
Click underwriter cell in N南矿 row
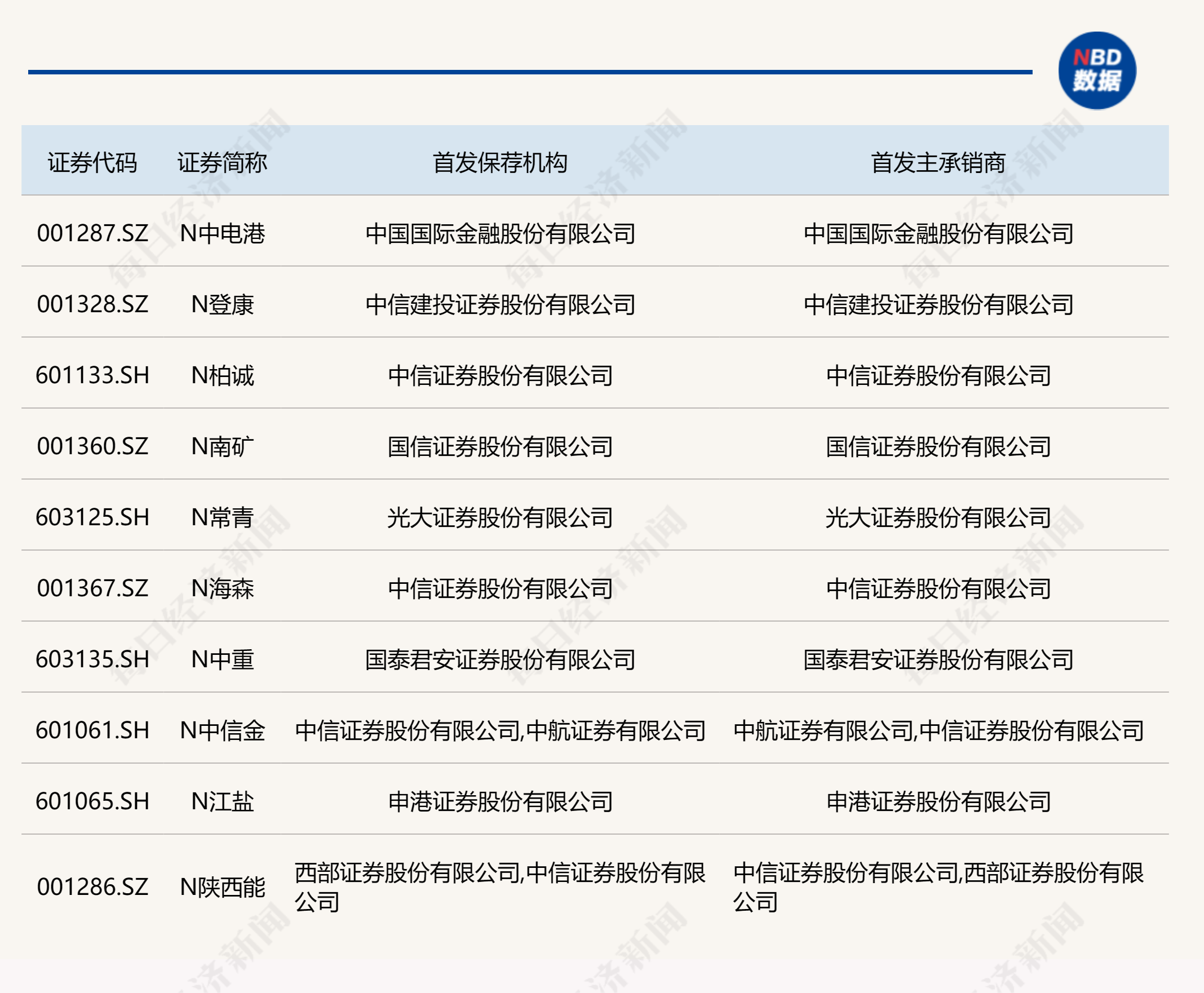939,446
